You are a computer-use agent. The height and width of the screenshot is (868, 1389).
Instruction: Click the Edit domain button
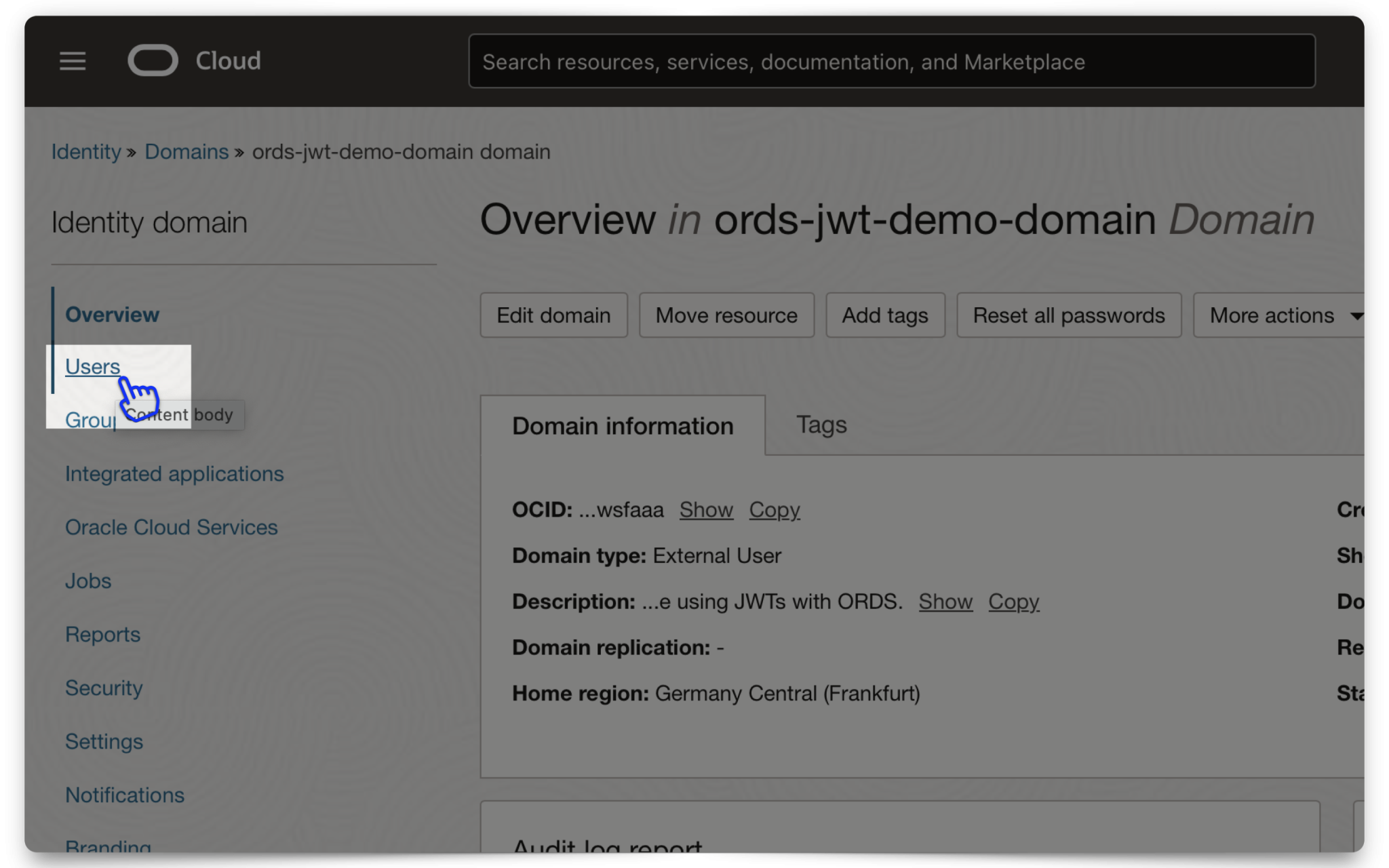(x=553, y=315)
